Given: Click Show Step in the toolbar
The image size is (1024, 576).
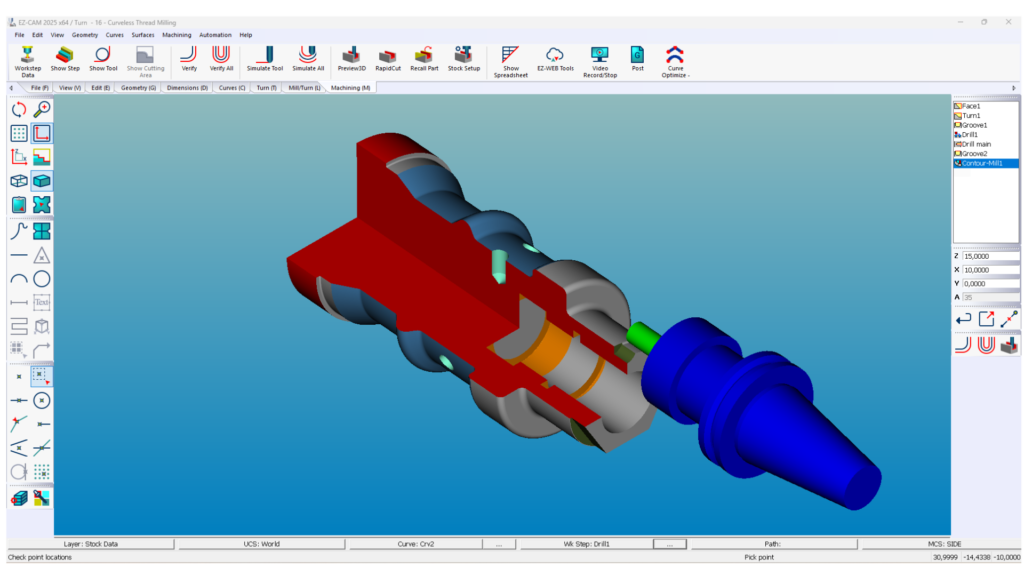Looking at the screenshot, I should click(65, 59).
